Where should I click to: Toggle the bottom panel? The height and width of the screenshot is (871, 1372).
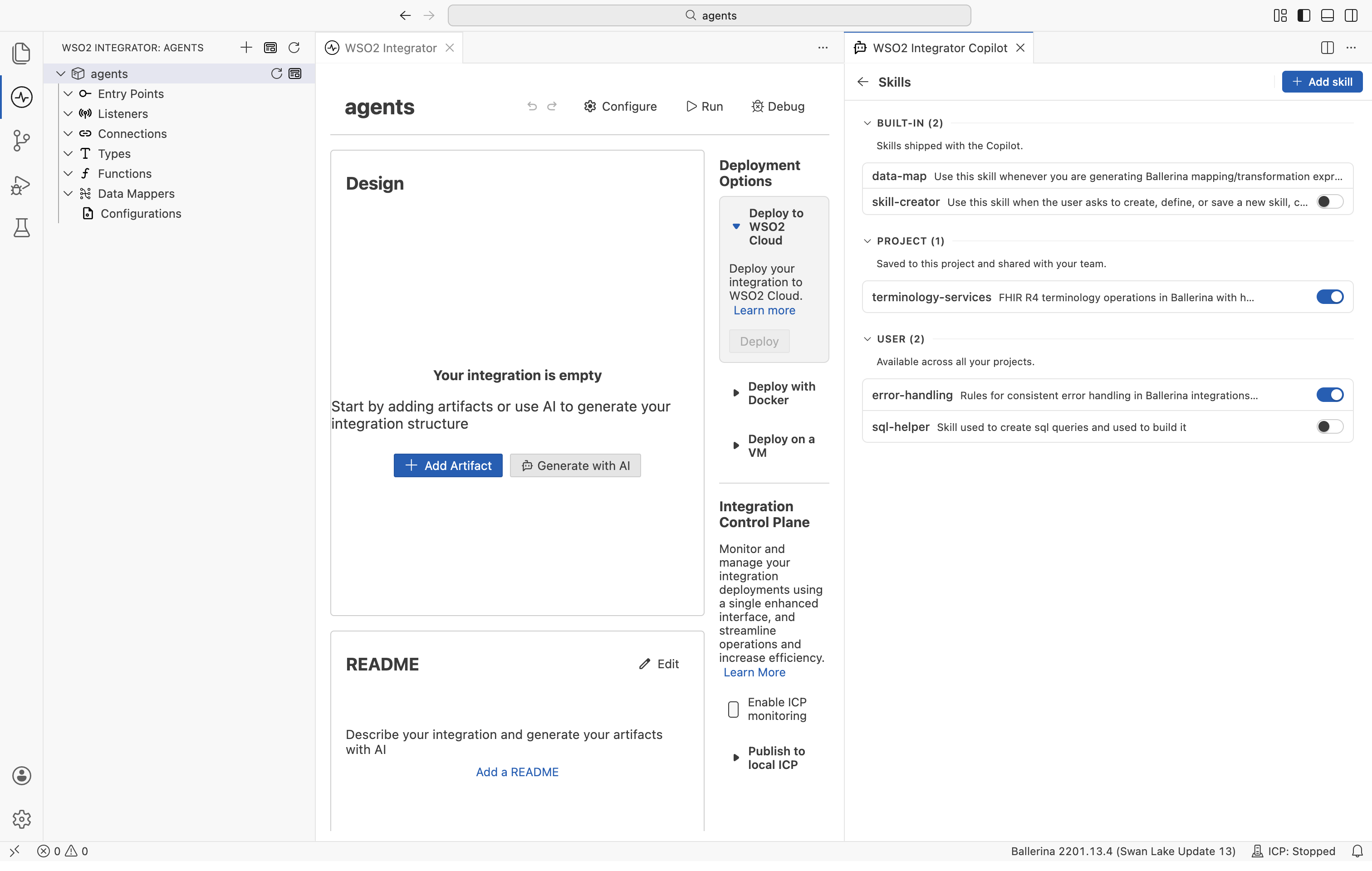pos(1327,15)
